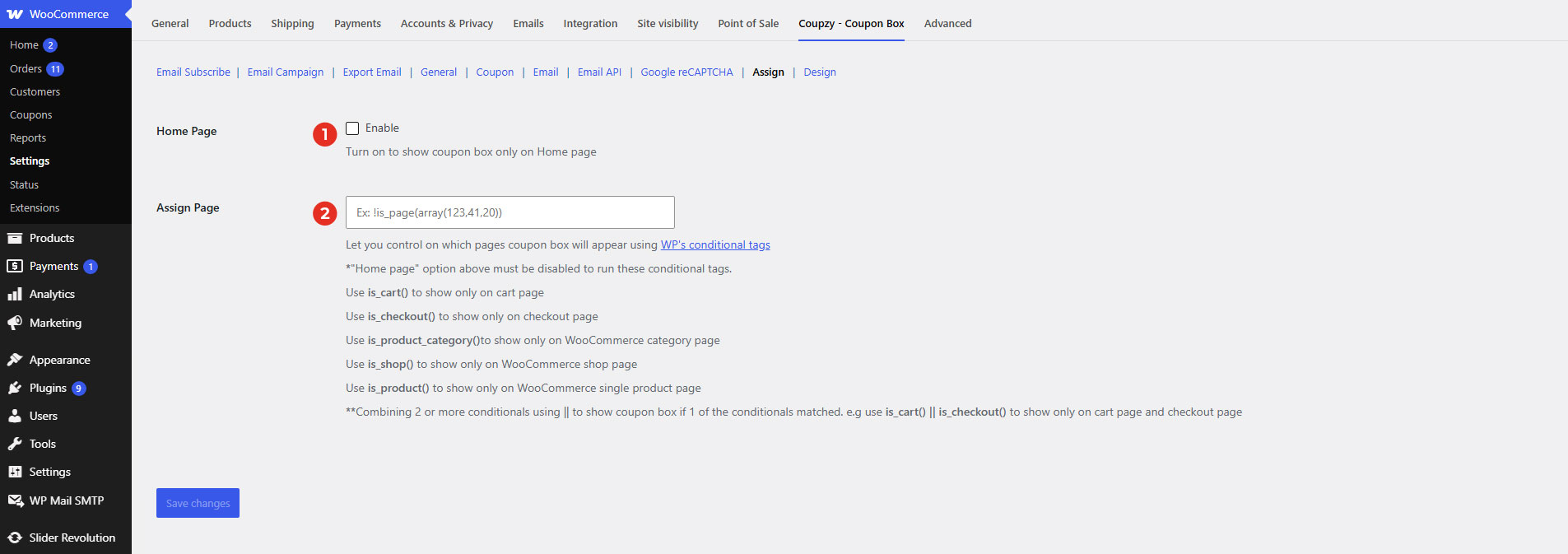
Task: Enable the Home Page checkbox
Action: click(352, 128)
